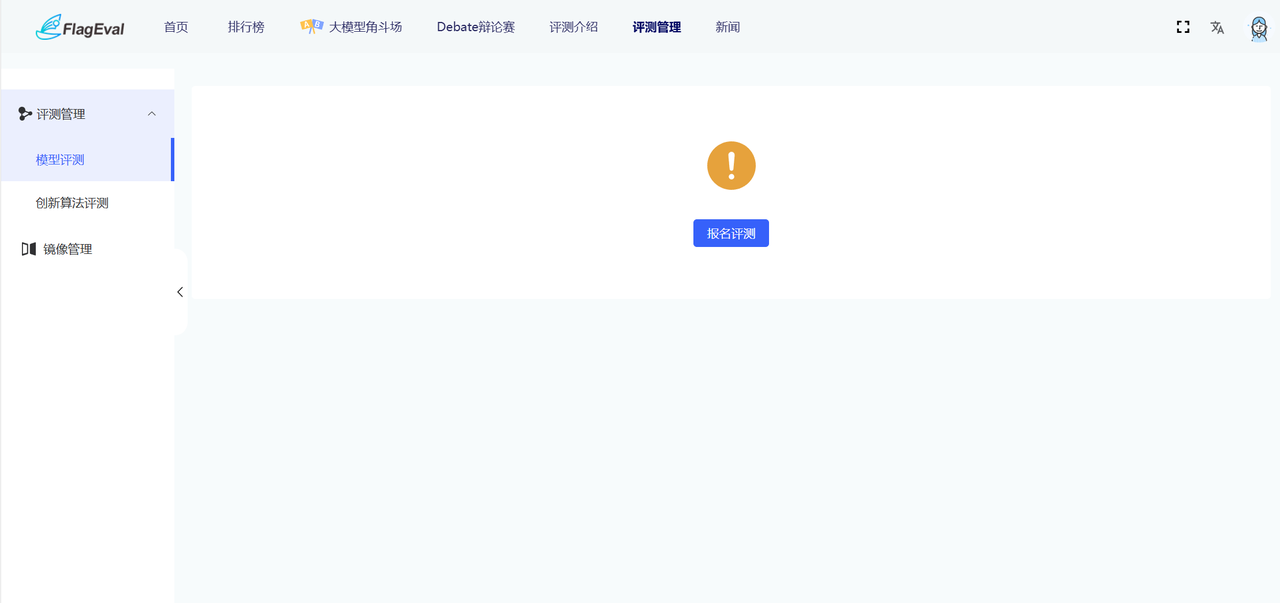Collapse the left sidebar with arrow handle
The width and height of the screenshot is (1280, 603).
click(180, 292)
